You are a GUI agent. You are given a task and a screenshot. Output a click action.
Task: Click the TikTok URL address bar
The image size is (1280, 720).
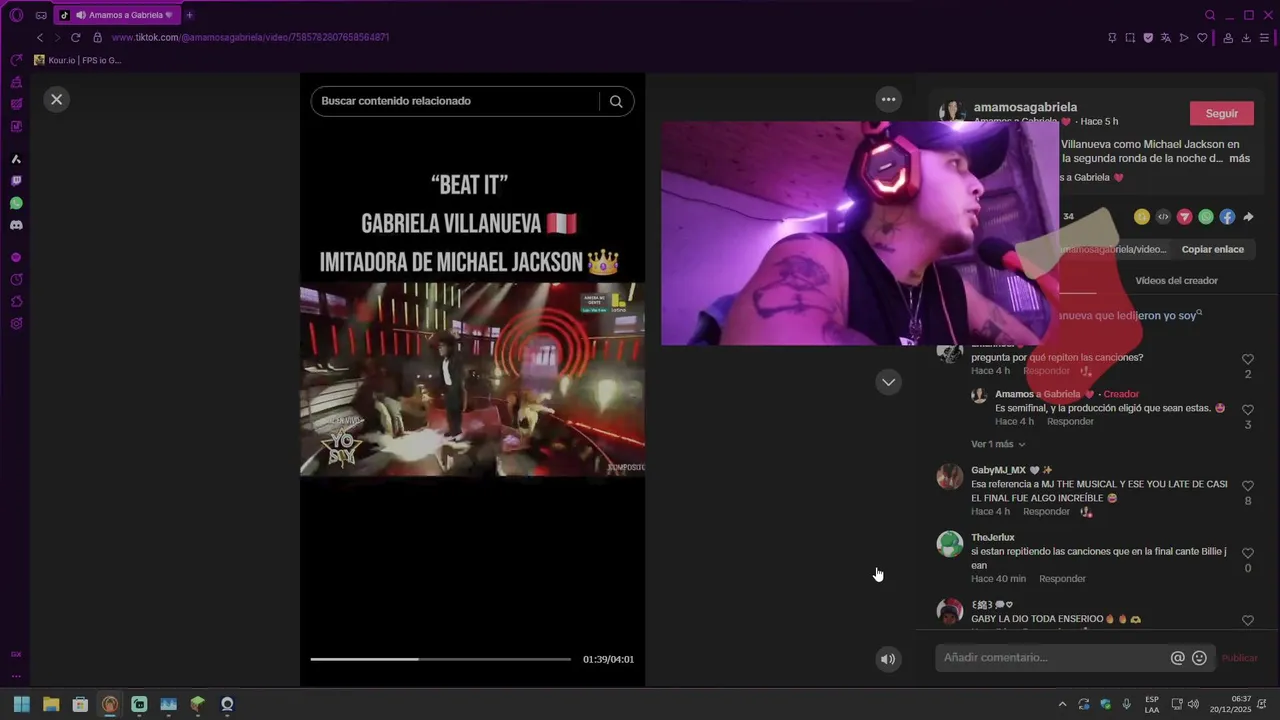(250, 38)
